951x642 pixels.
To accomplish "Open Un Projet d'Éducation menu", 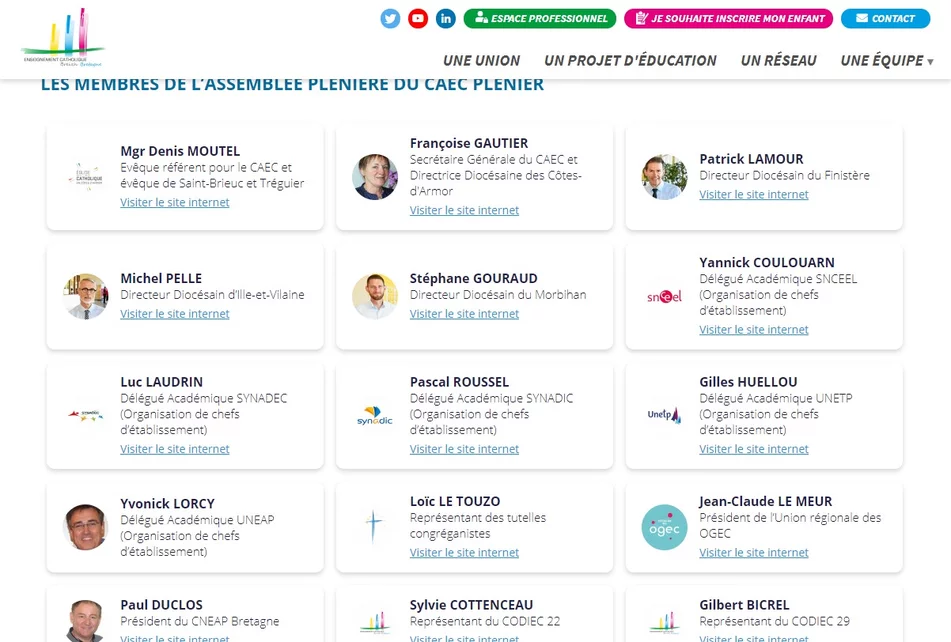I will tap(630, 60).
